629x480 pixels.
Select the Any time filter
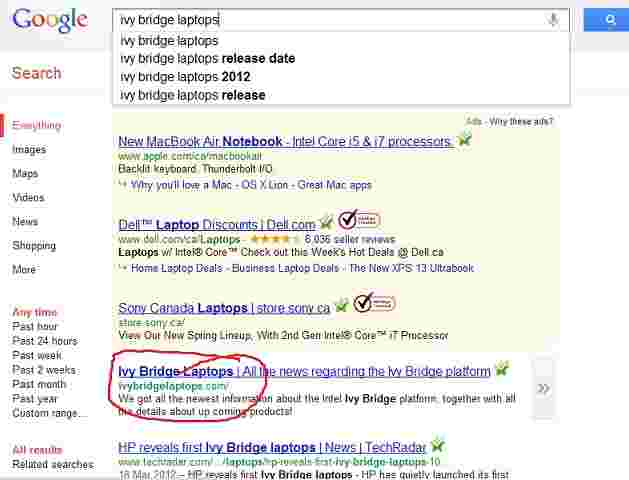point(35,312)
